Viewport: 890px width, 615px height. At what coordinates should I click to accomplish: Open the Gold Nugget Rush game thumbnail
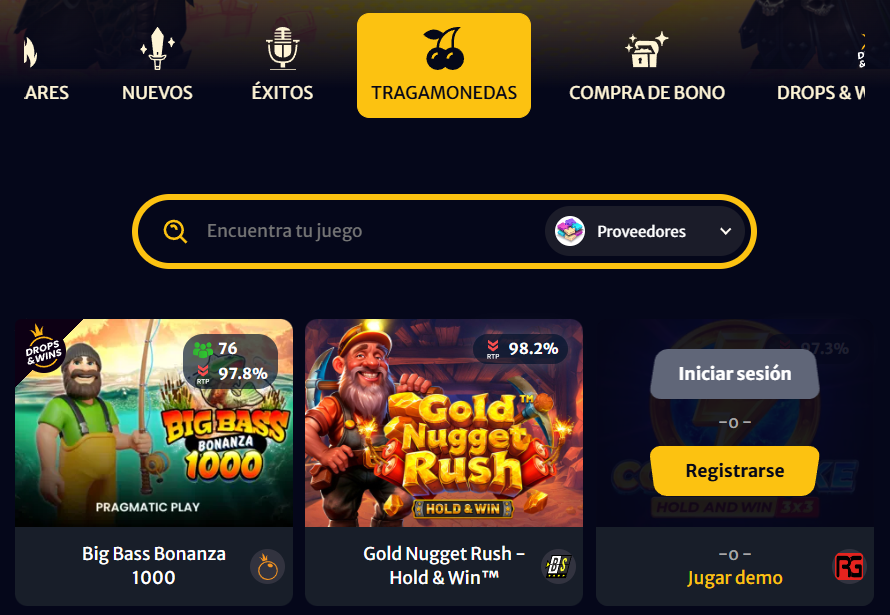click(x=444, y=423)
